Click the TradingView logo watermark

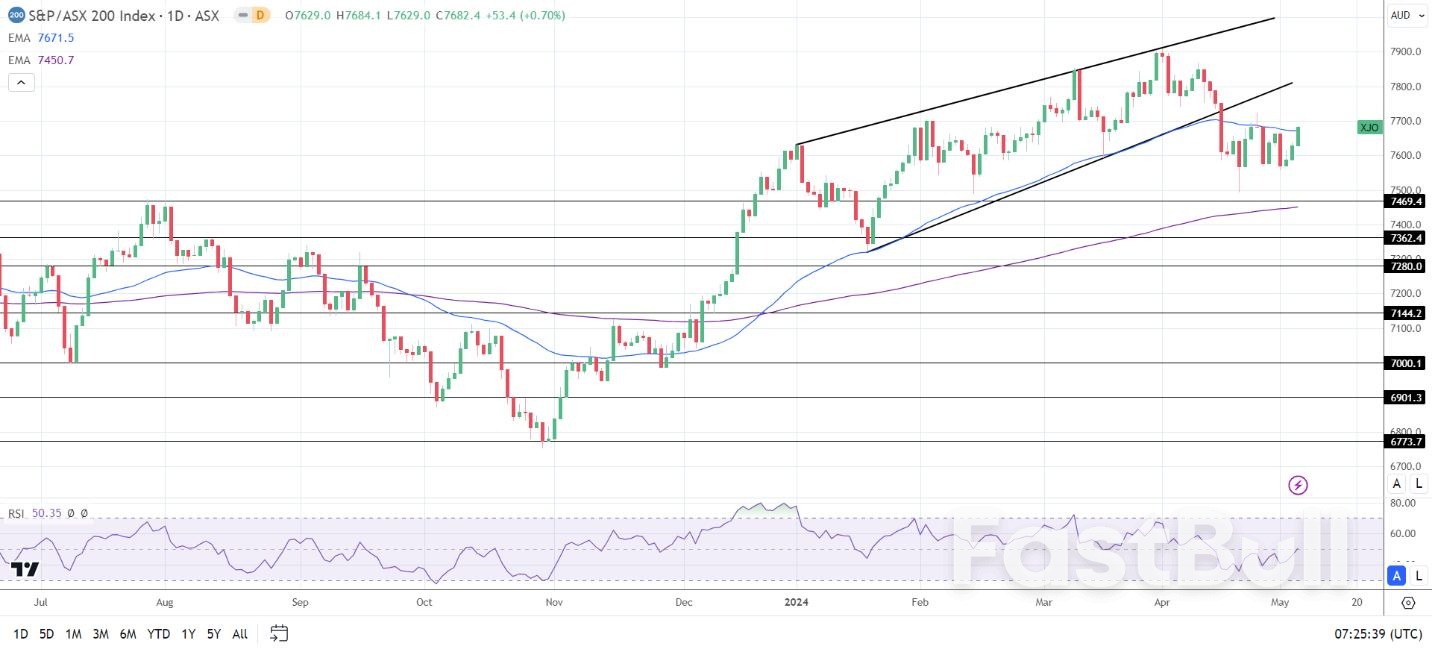point(24,568)
